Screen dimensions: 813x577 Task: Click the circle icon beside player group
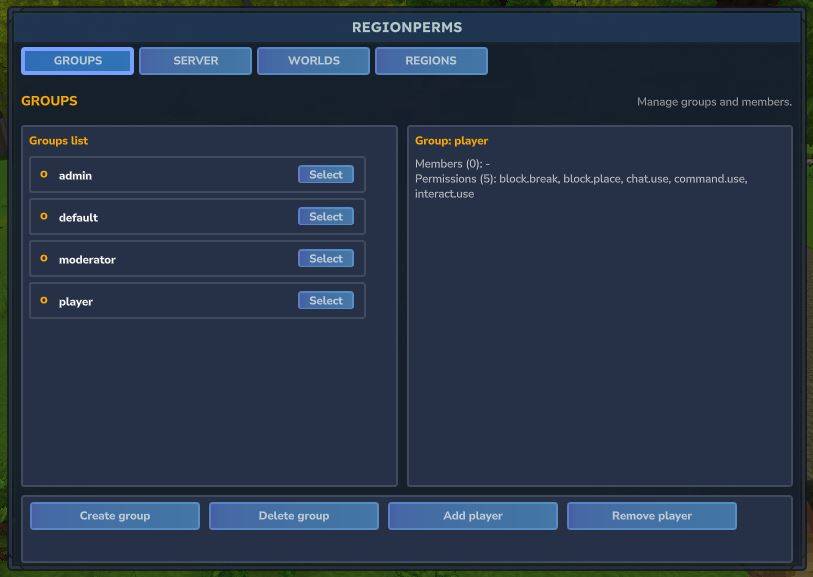coord(44,301)
